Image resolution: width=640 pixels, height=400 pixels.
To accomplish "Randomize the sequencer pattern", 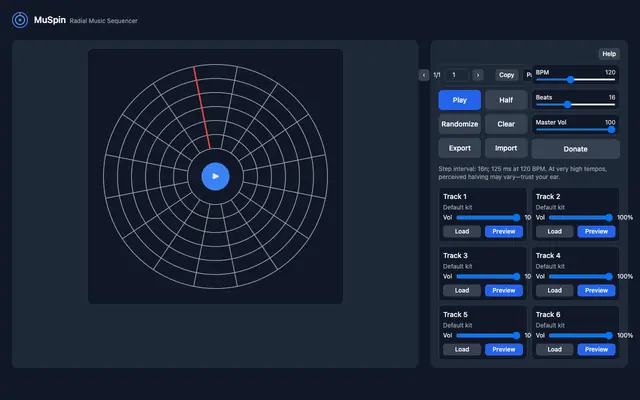I will tap(460, 124).
